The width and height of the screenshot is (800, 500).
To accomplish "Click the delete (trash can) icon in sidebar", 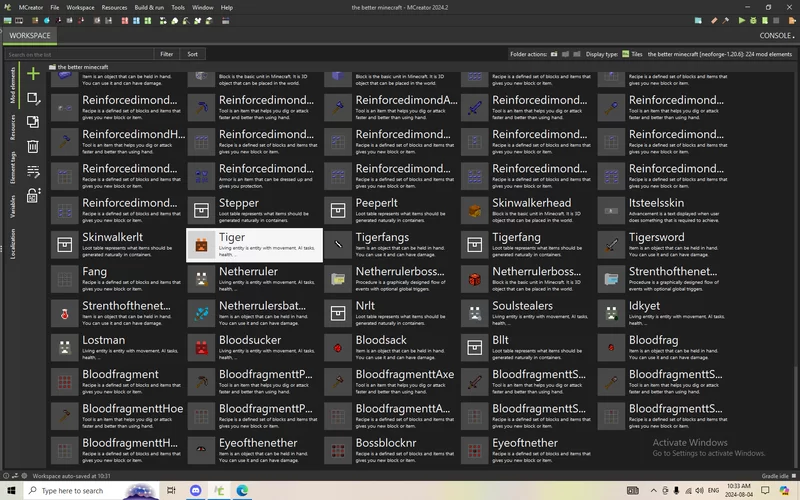I will tap(33, 146).
